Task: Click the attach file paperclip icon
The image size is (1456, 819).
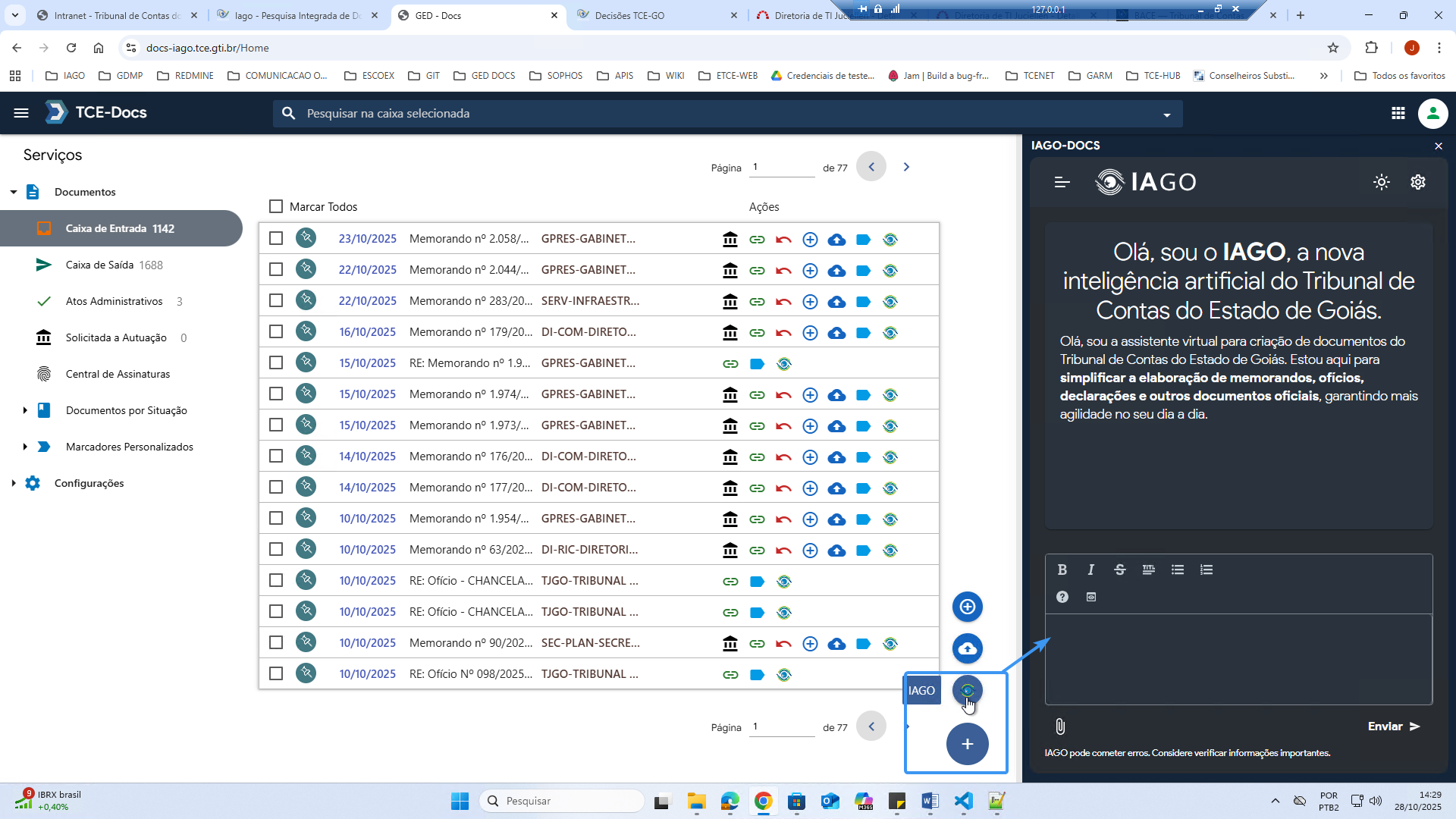Action: [1060, 726]
